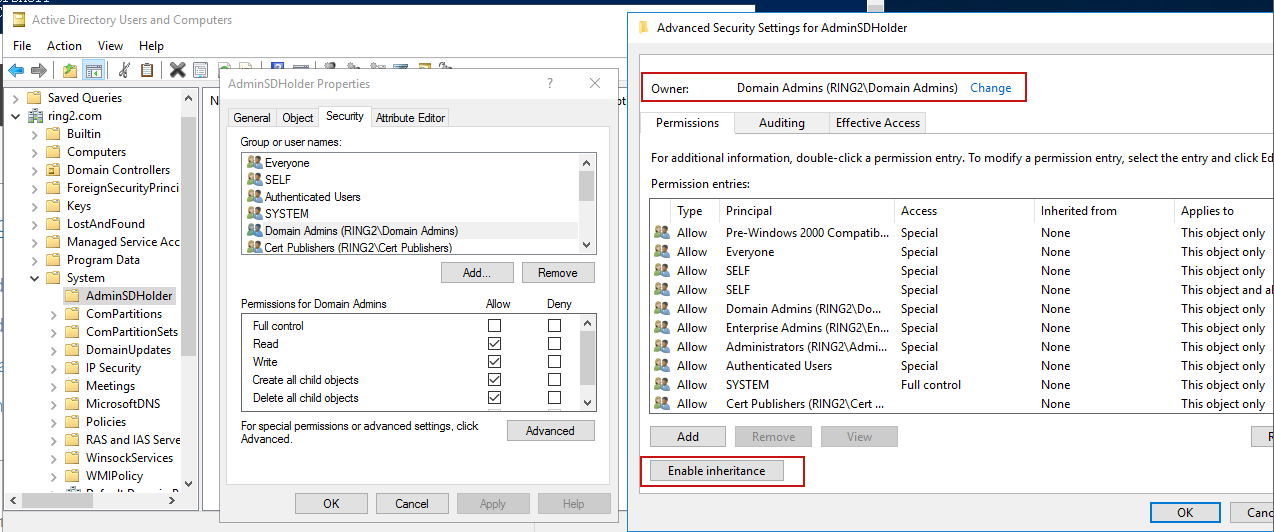Check the Read Deny checkbox

(x=554, y=344)
